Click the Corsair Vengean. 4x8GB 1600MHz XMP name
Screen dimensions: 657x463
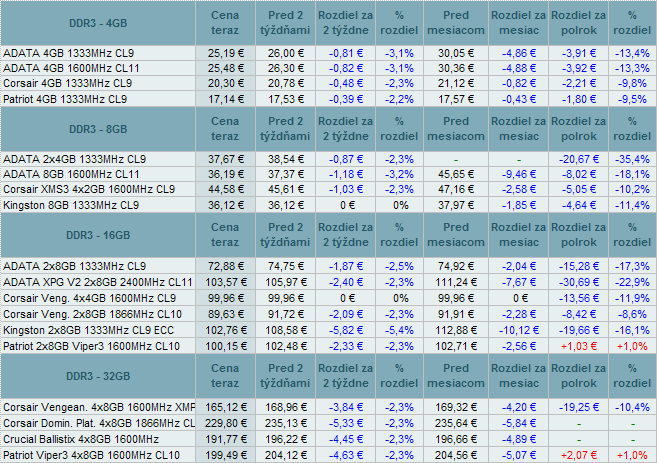pyautogui.click(x=99, y=407)
